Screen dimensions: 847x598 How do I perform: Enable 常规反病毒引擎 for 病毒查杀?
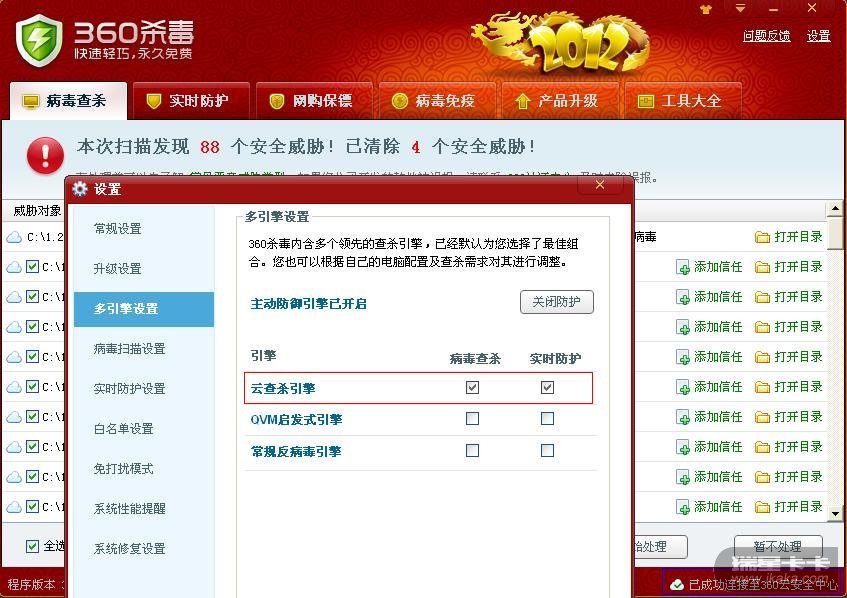[472, 451]
